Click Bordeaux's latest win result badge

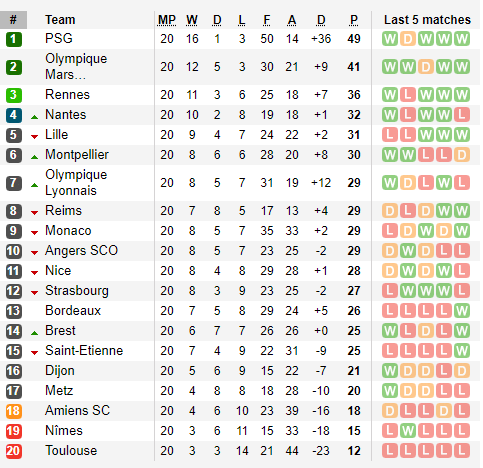point(462,311)
